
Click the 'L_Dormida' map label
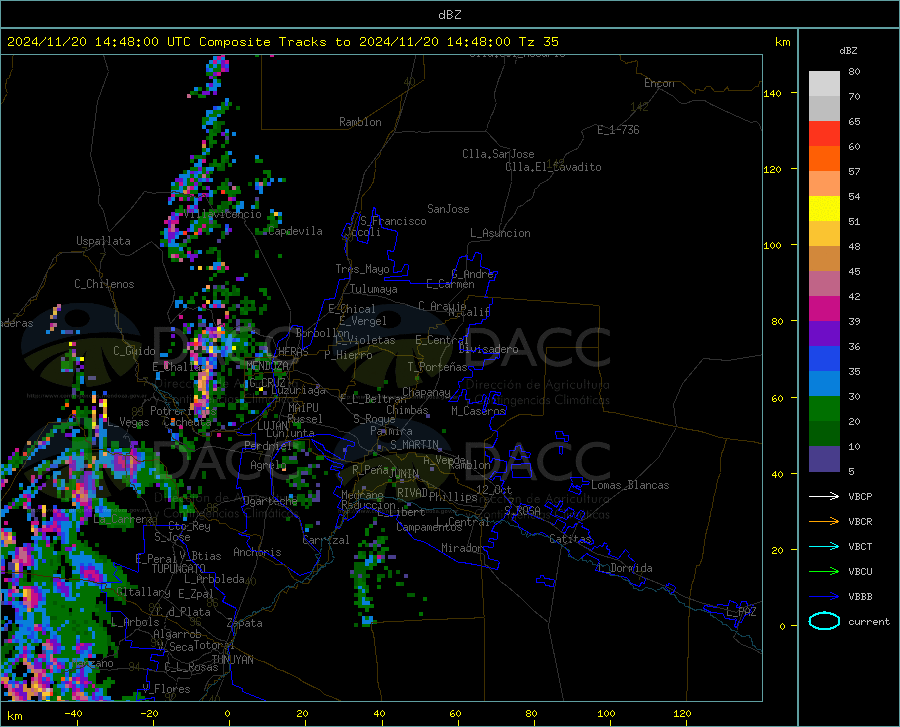click(x=624, y=568)
